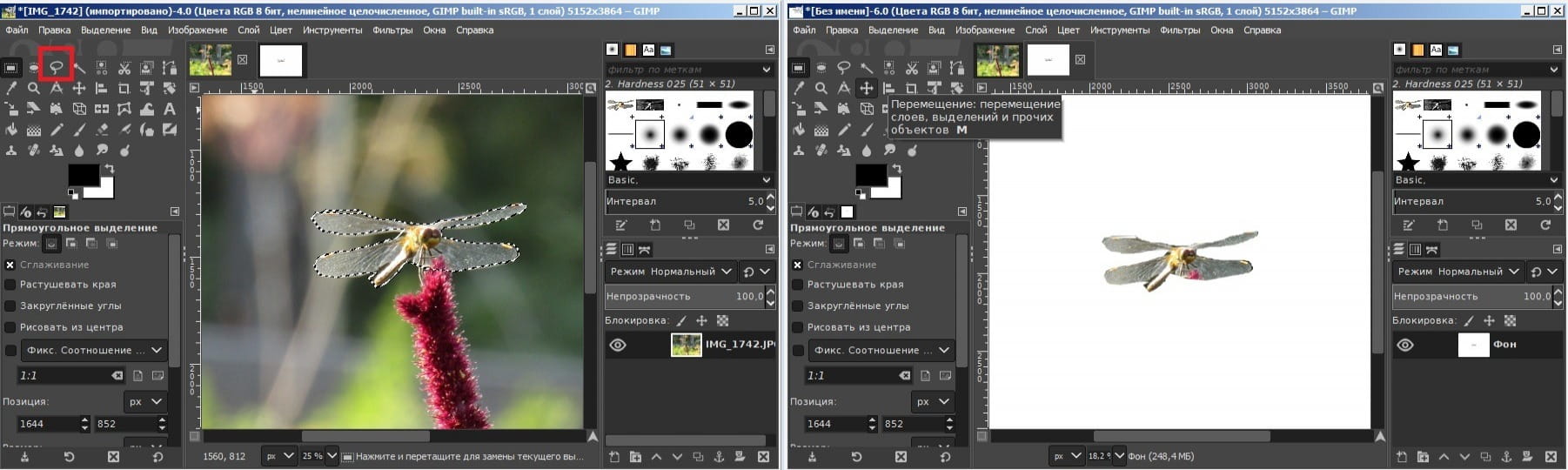The image size is (1568, 470).
Task: Enable Рисовать из центра in left window
Action: 10,327
